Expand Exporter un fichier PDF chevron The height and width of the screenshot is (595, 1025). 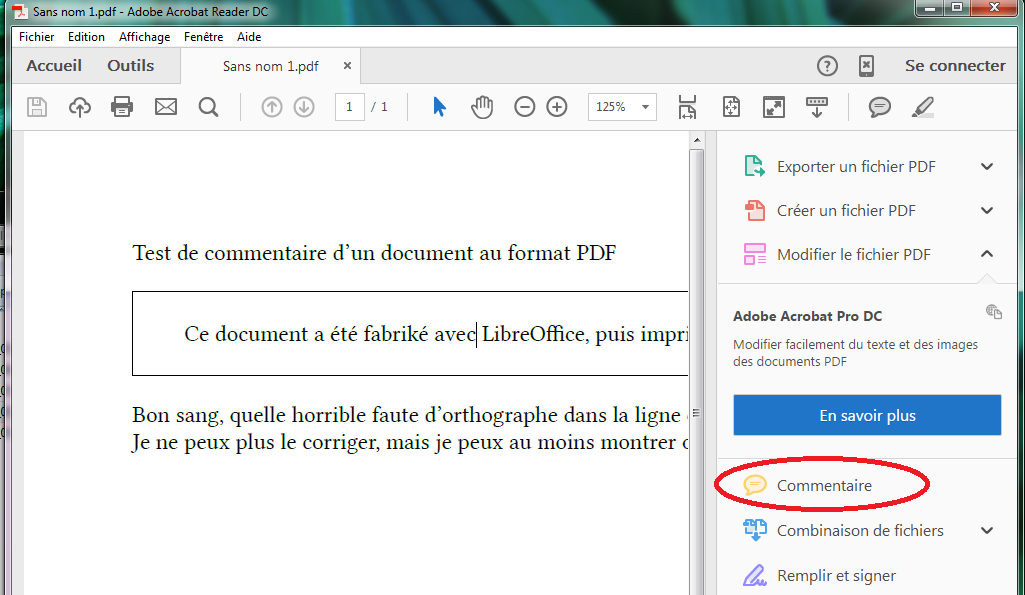(987, 166)
